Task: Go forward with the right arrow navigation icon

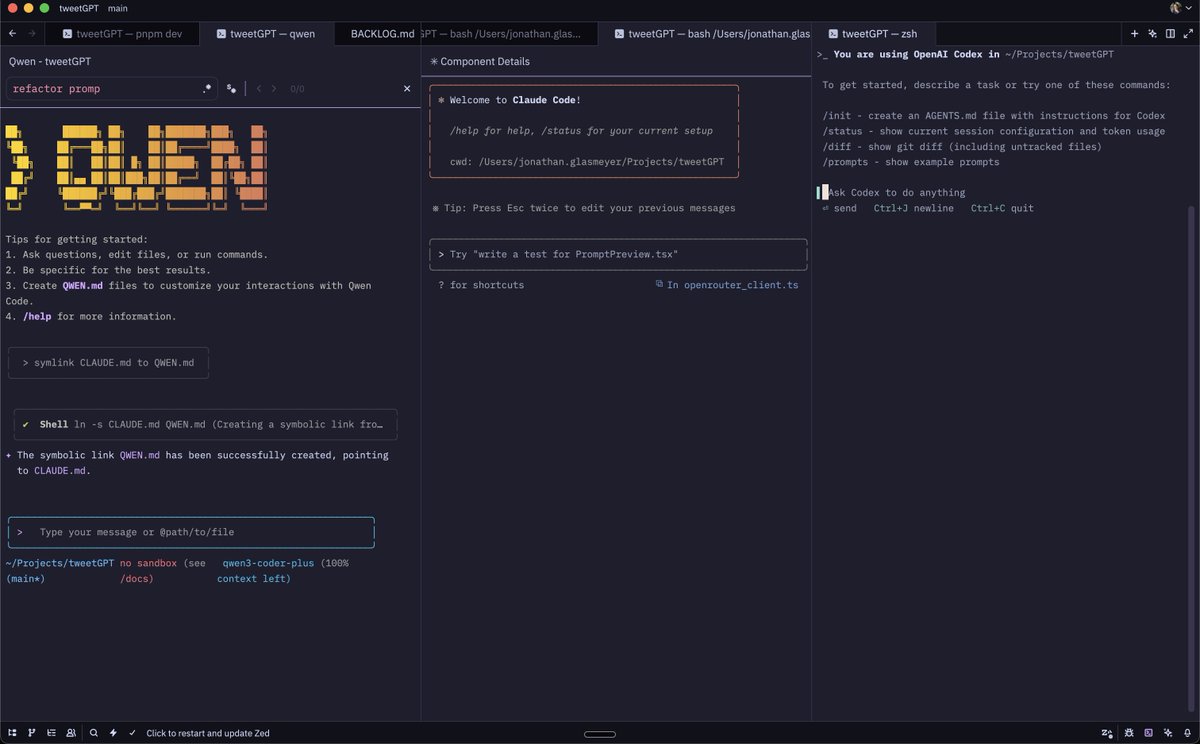Action: [31, 33]
